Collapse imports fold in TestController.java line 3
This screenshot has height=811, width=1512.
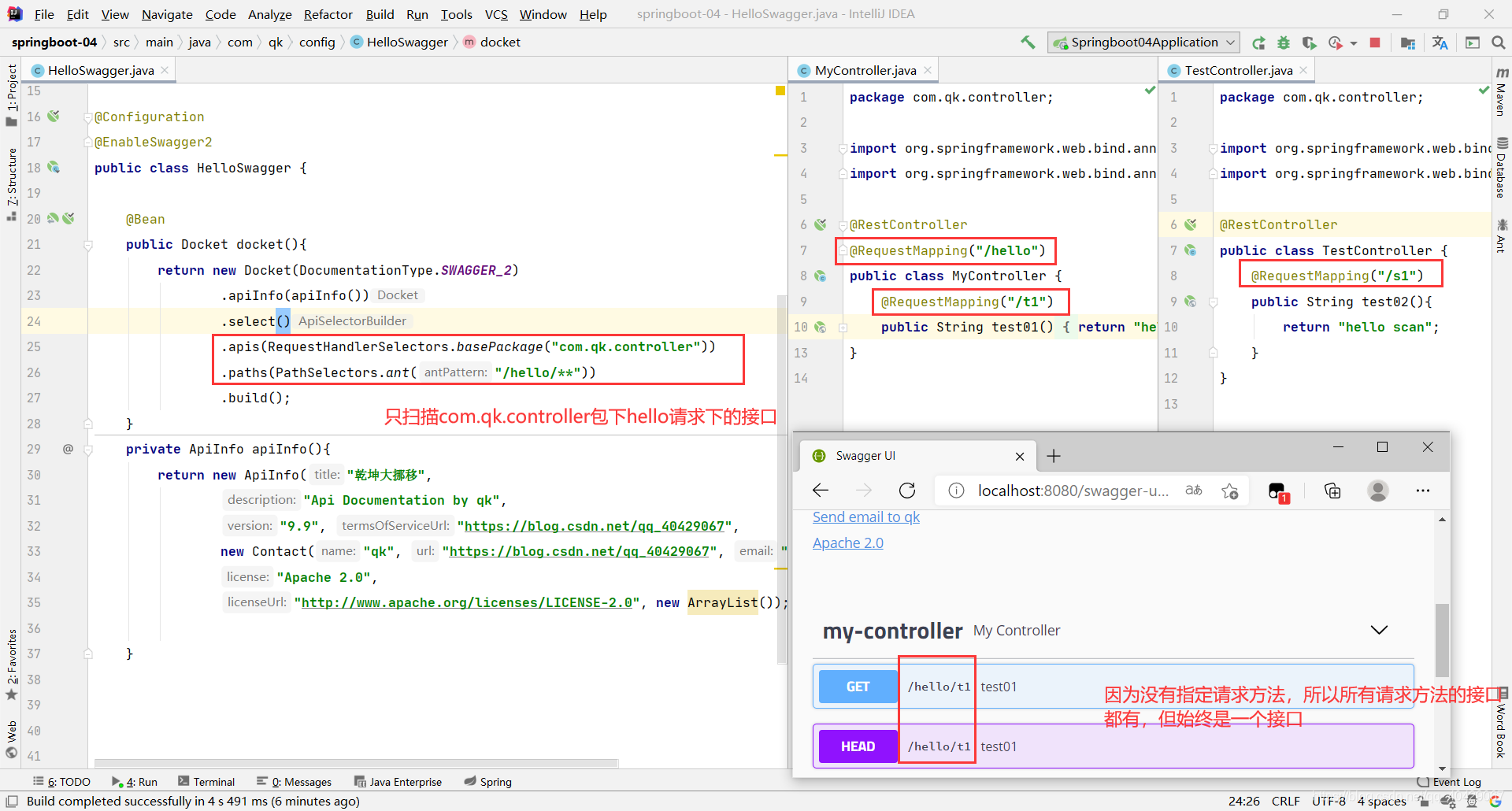click(x=1214, y=148)
